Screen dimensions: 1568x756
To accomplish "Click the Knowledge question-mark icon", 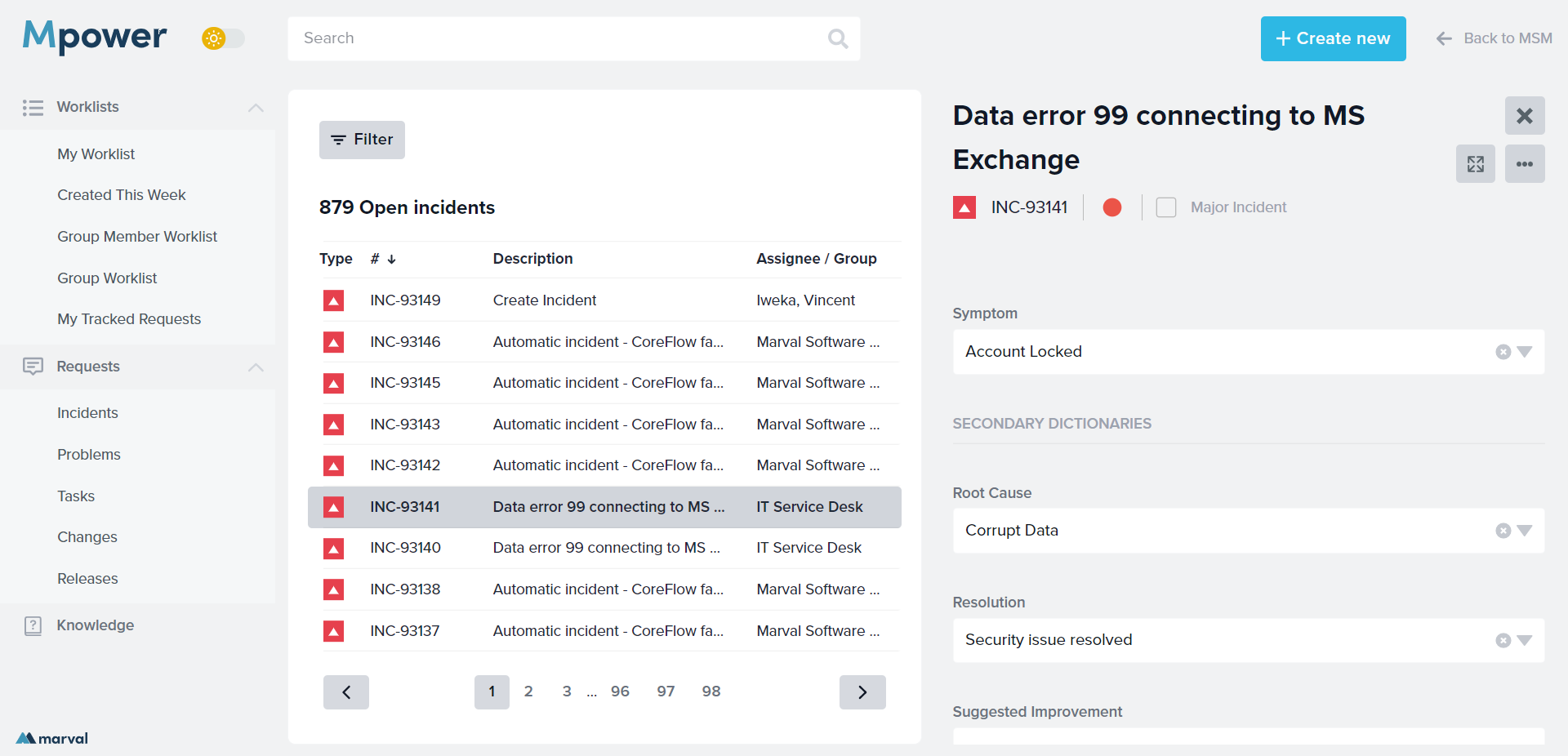I will click(32, 625).
